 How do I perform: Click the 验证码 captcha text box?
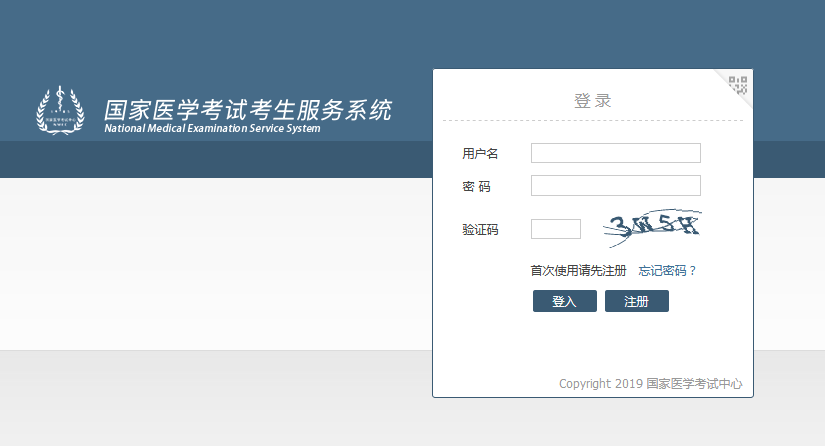555,229
